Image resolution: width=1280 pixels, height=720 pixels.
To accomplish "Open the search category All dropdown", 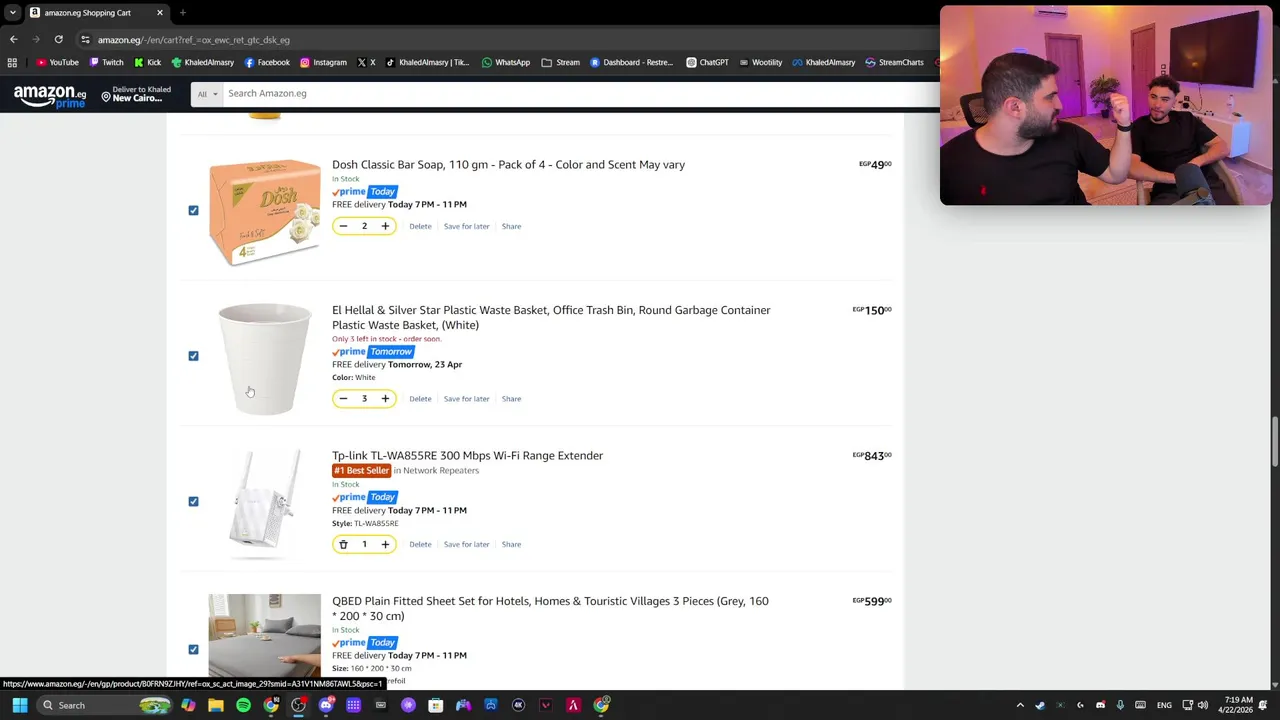I will 207,94.
